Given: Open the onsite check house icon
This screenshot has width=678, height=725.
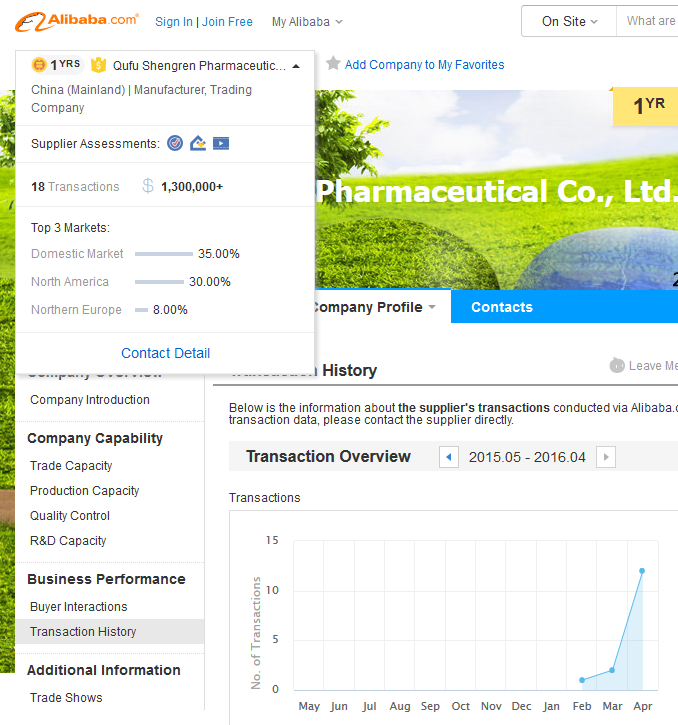Looking at the screenshot, I should (198, 143).
